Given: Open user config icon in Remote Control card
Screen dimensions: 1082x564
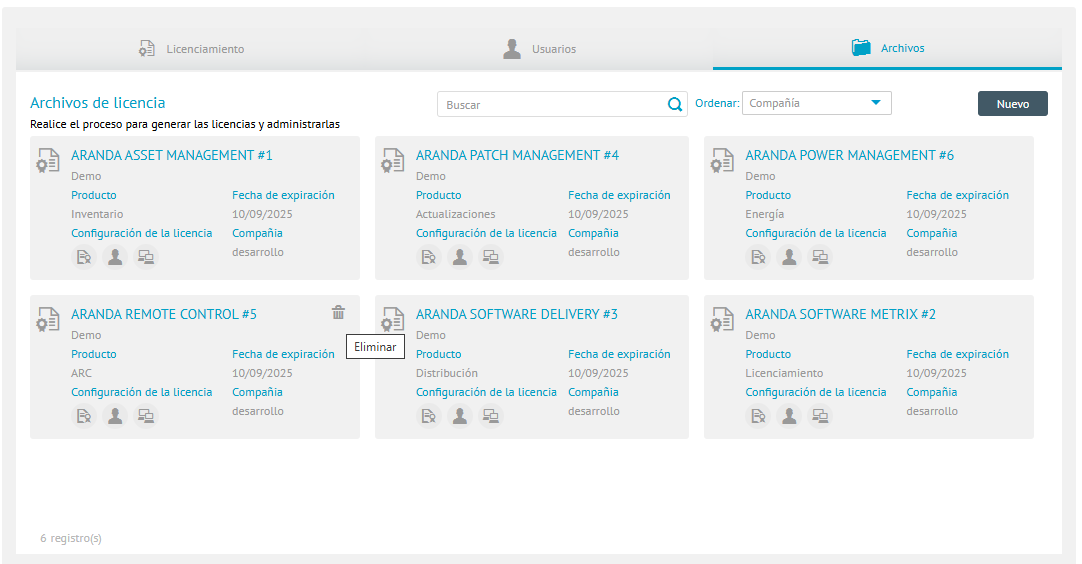Looking at the screenshot, I should click(x=115, y=416).
